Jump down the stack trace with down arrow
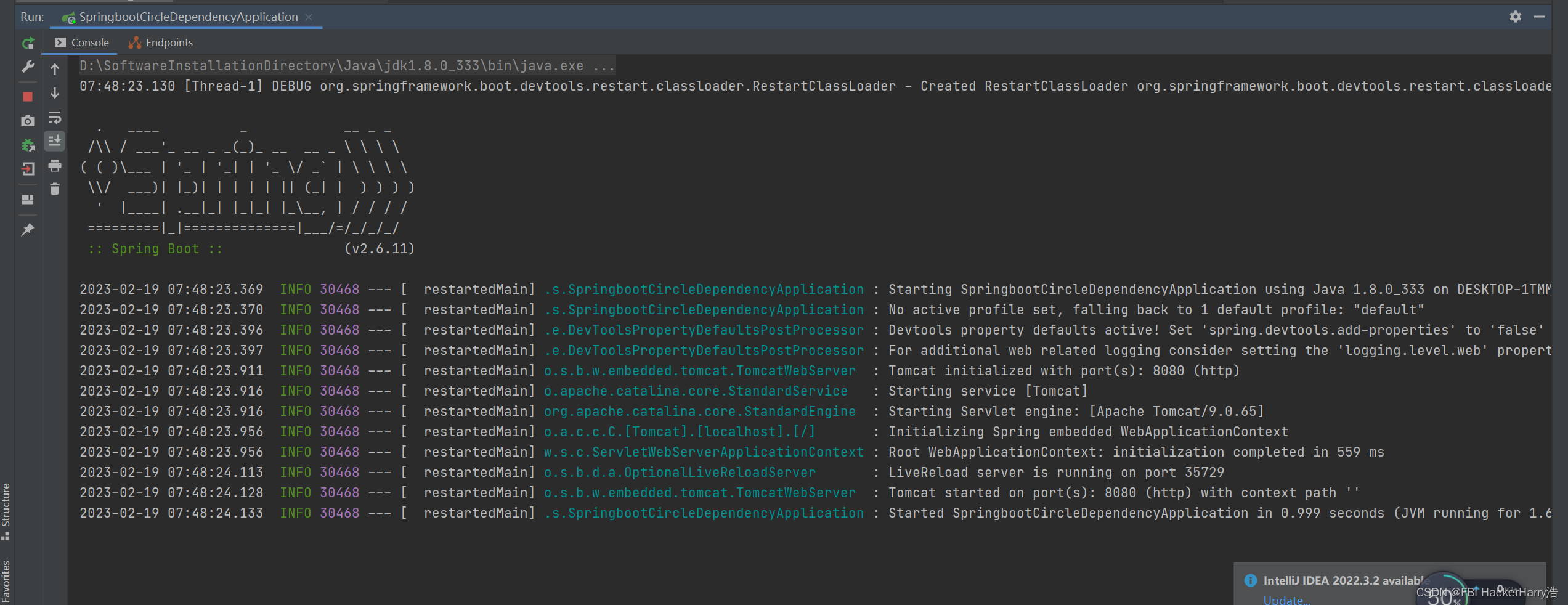 [x=55, y=93]
